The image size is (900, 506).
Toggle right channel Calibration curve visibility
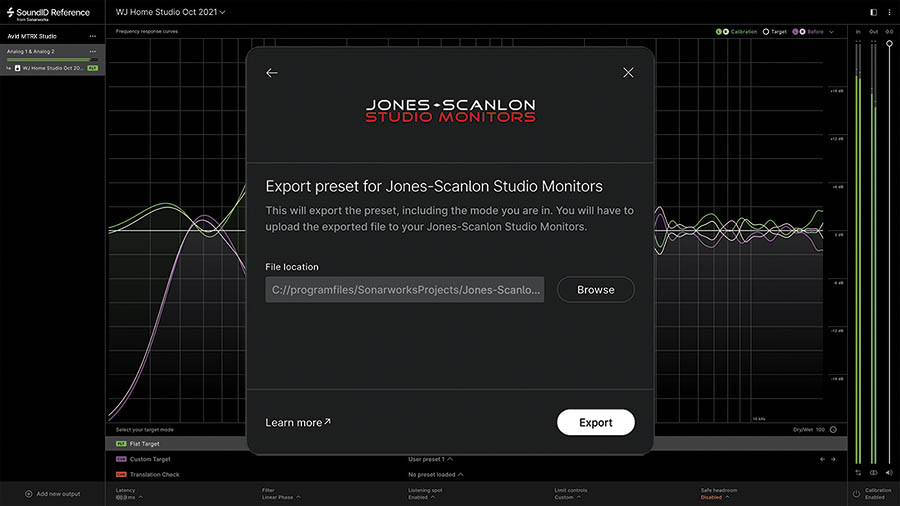(726, 32)
